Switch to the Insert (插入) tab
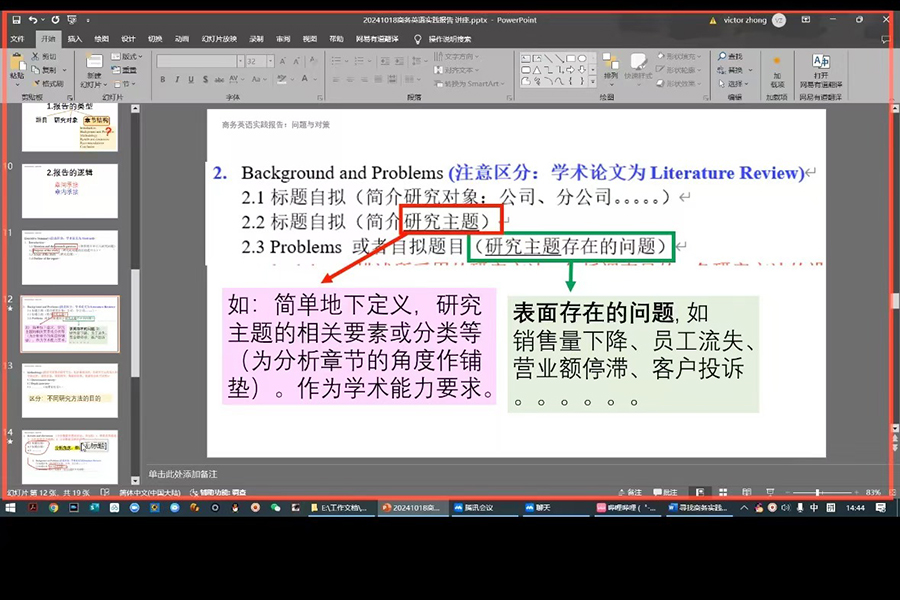Viewport: 900px width, 600px height. [75, 39]
